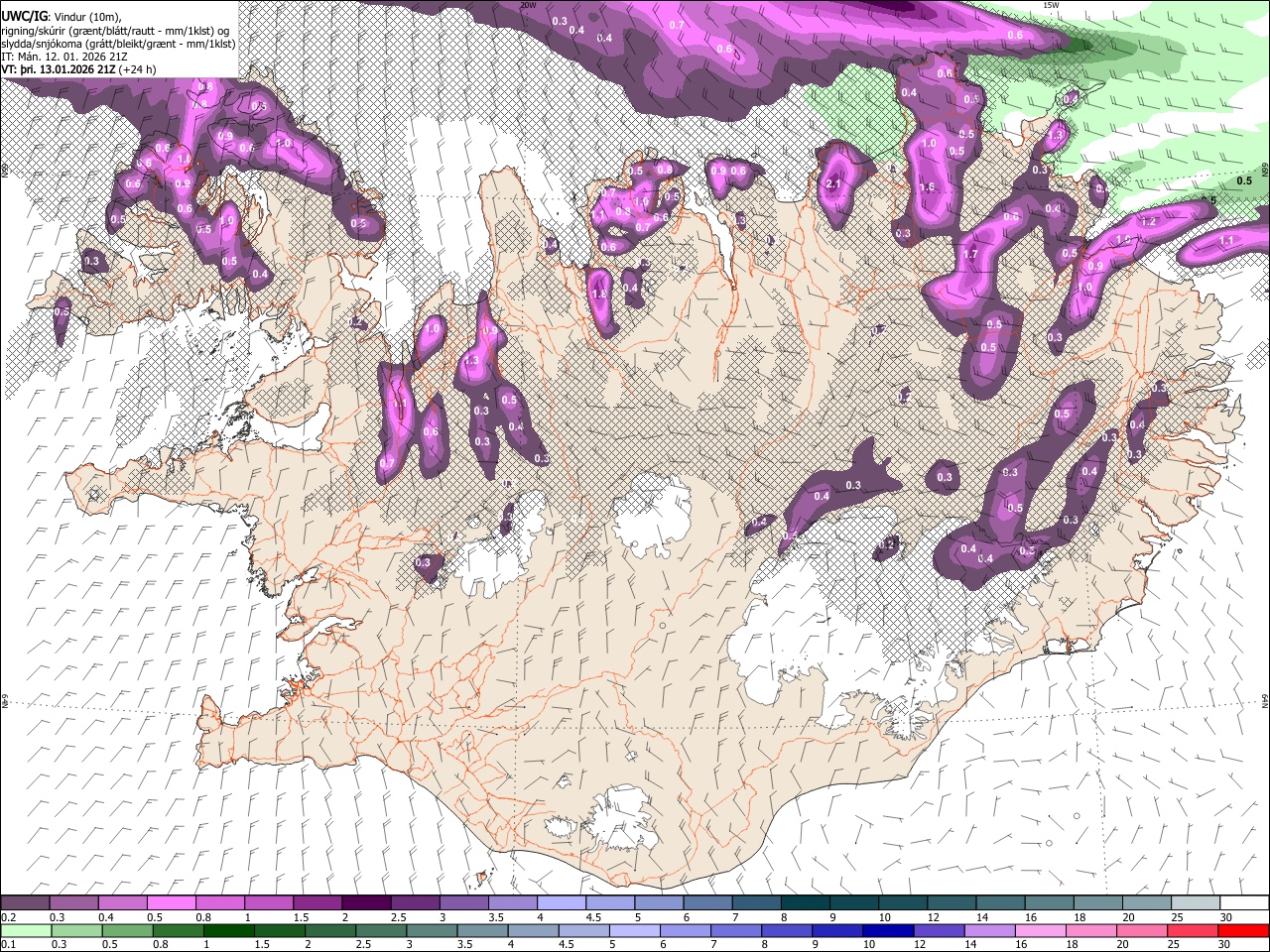Screen dimensions: 1270x952
Task: Pick the grey-green 3 swatch in lower scale
Action: pyautogui.click(x=432, y=930)
